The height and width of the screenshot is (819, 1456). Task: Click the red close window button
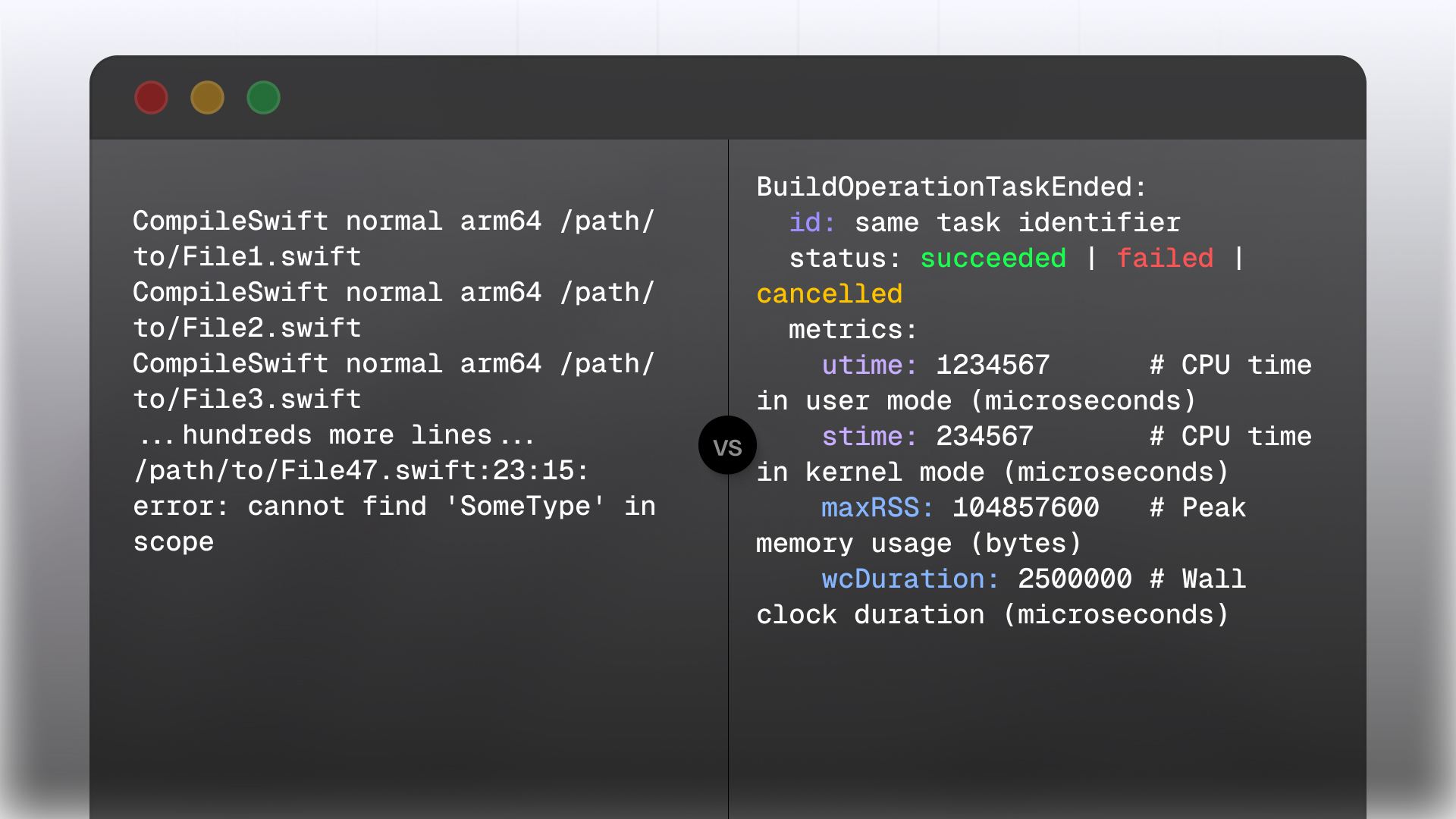pyautogui.click(x=151, y=98)
